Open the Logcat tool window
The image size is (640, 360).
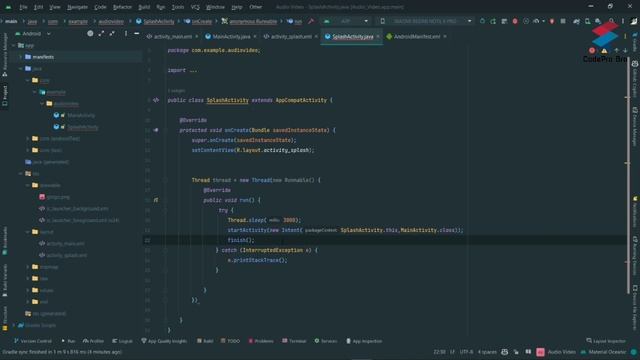coord(122,341)
